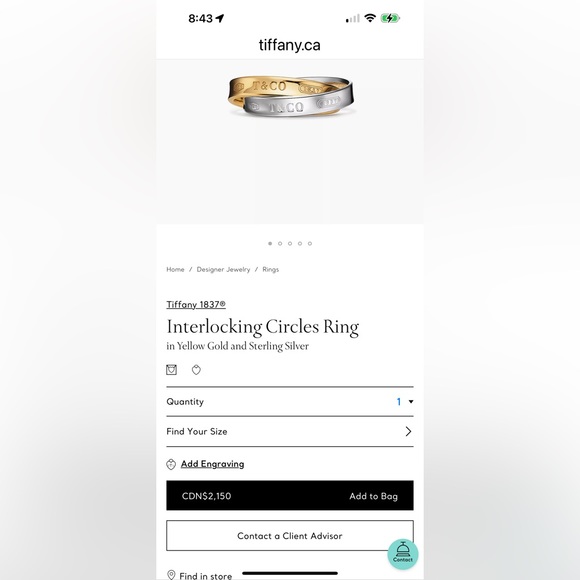Tap the Find Your Size chevron arrow
This screenshot has width=580, height=580.
coord(408,431)
